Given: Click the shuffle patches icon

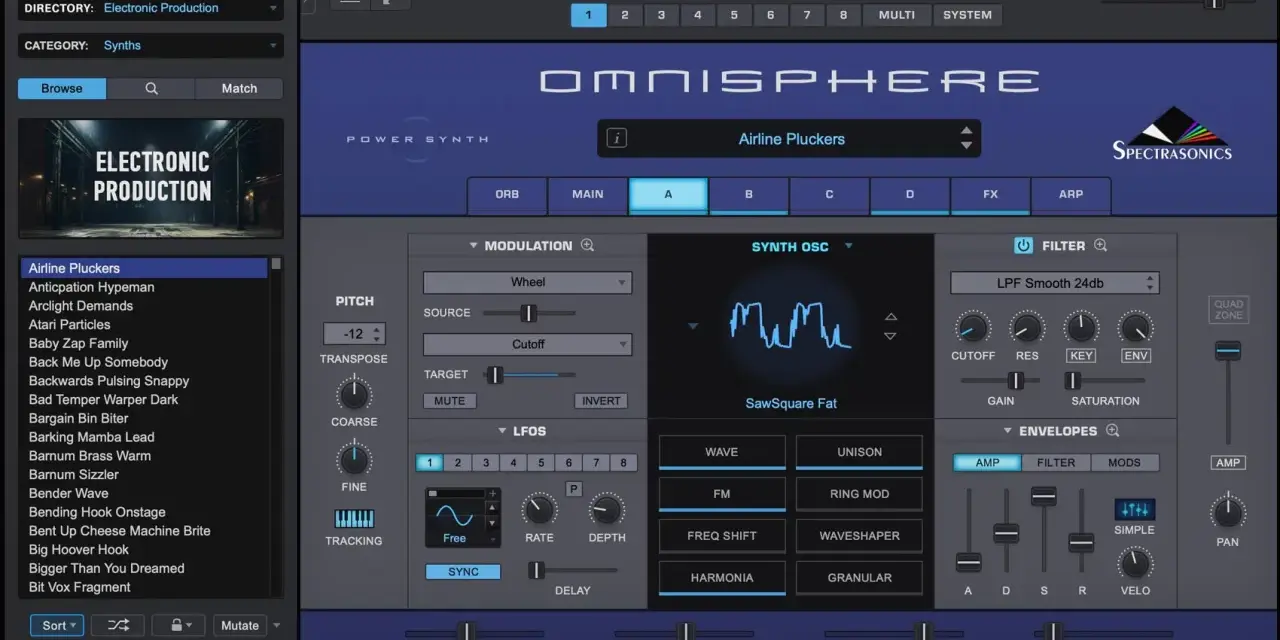Looking at the screenshot, I should pos(118,625).
